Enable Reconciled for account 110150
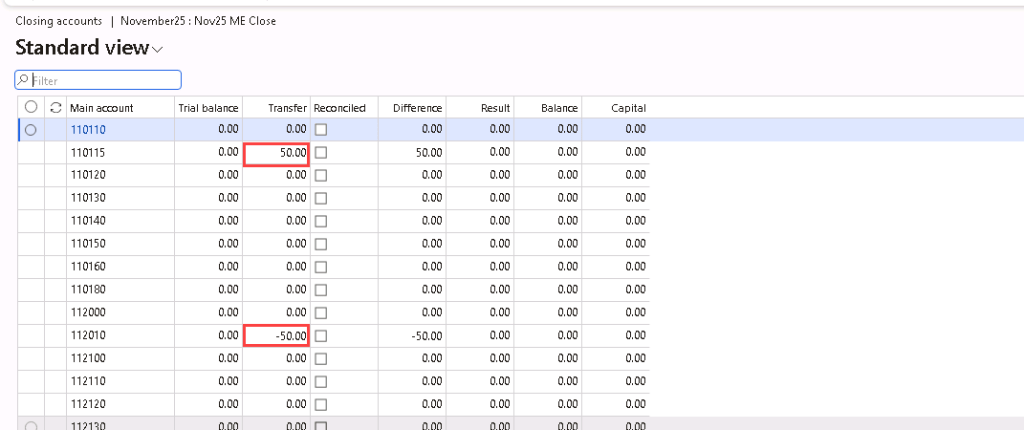This screenshot has width=1024, height=430. point(321,244)
